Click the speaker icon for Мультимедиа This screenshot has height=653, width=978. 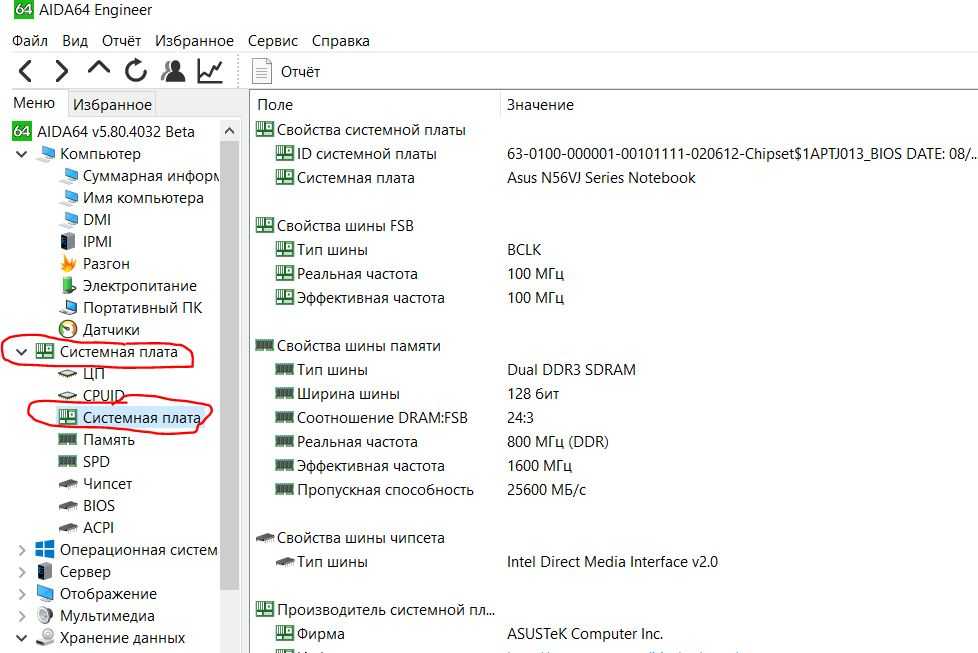click(45, 616)
